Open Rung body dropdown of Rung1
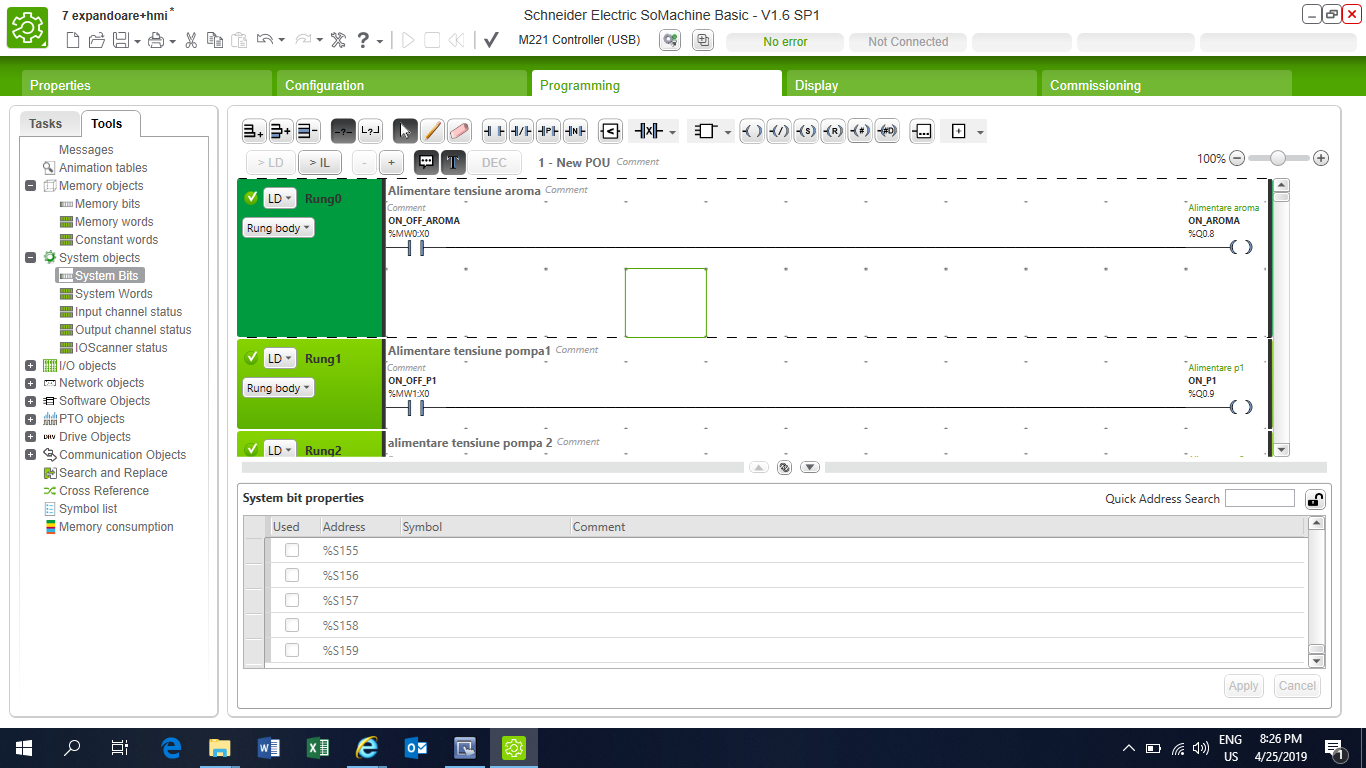Screen dimensions: 1366x768 pyautogui.click(x=278, y=388)
